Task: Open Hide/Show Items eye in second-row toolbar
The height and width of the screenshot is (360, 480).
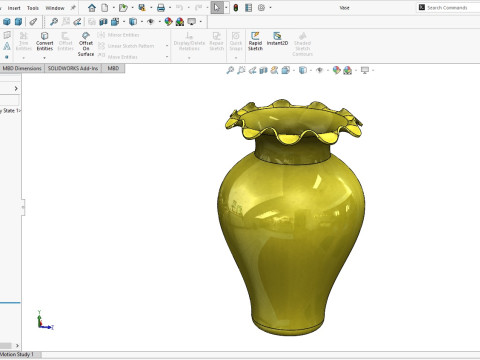Action: 151,22
